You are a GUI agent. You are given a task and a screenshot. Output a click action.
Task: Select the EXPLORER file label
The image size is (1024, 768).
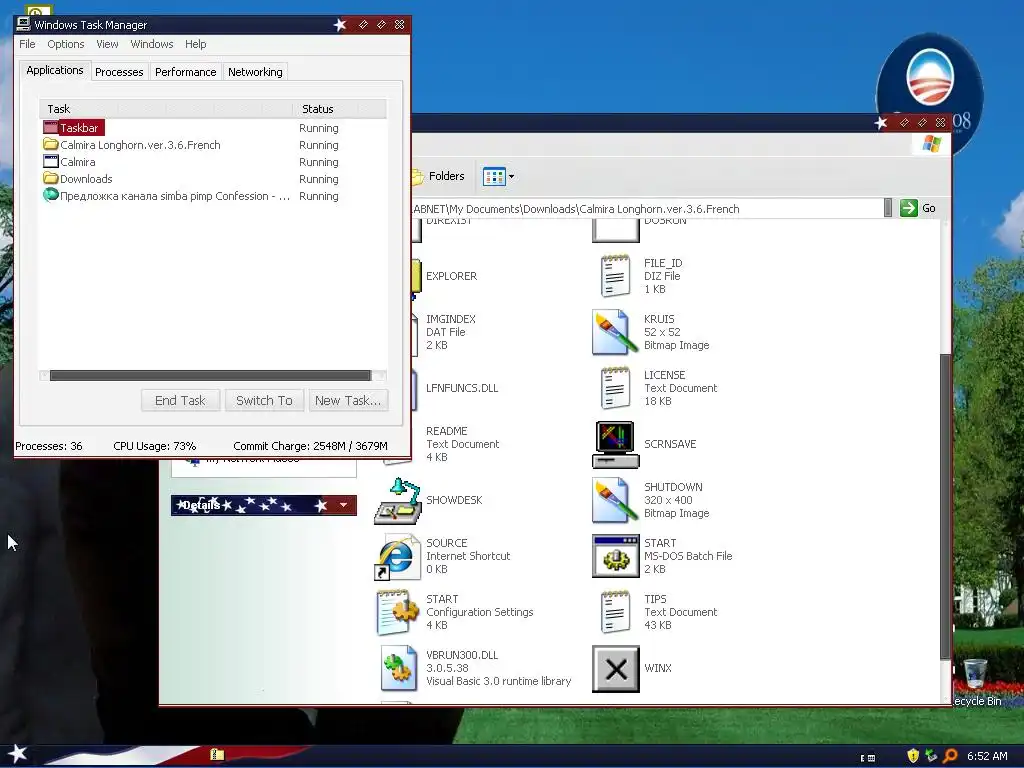(451, 276)
